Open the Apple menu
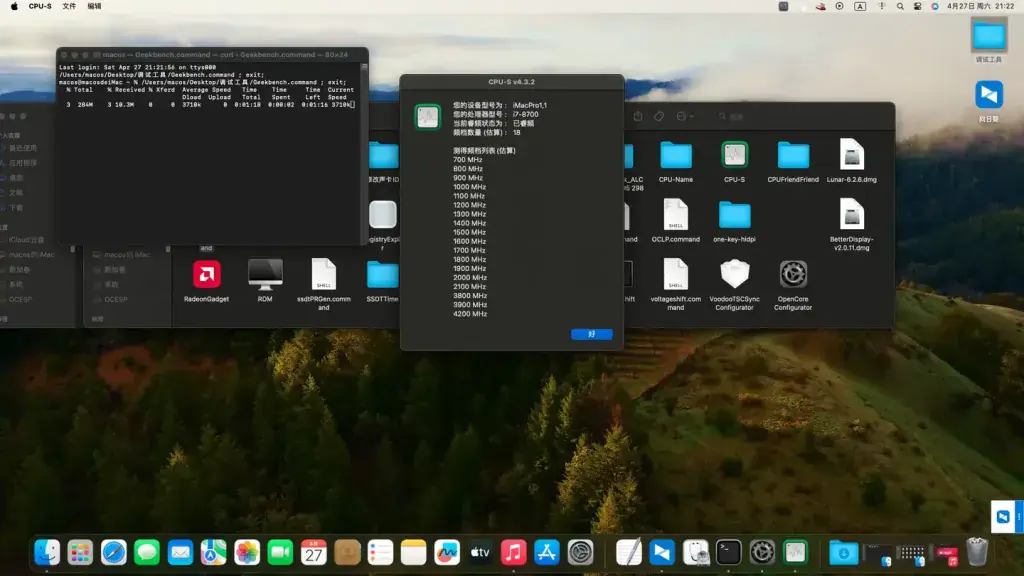1024x576 pixels. click(14, 6)
